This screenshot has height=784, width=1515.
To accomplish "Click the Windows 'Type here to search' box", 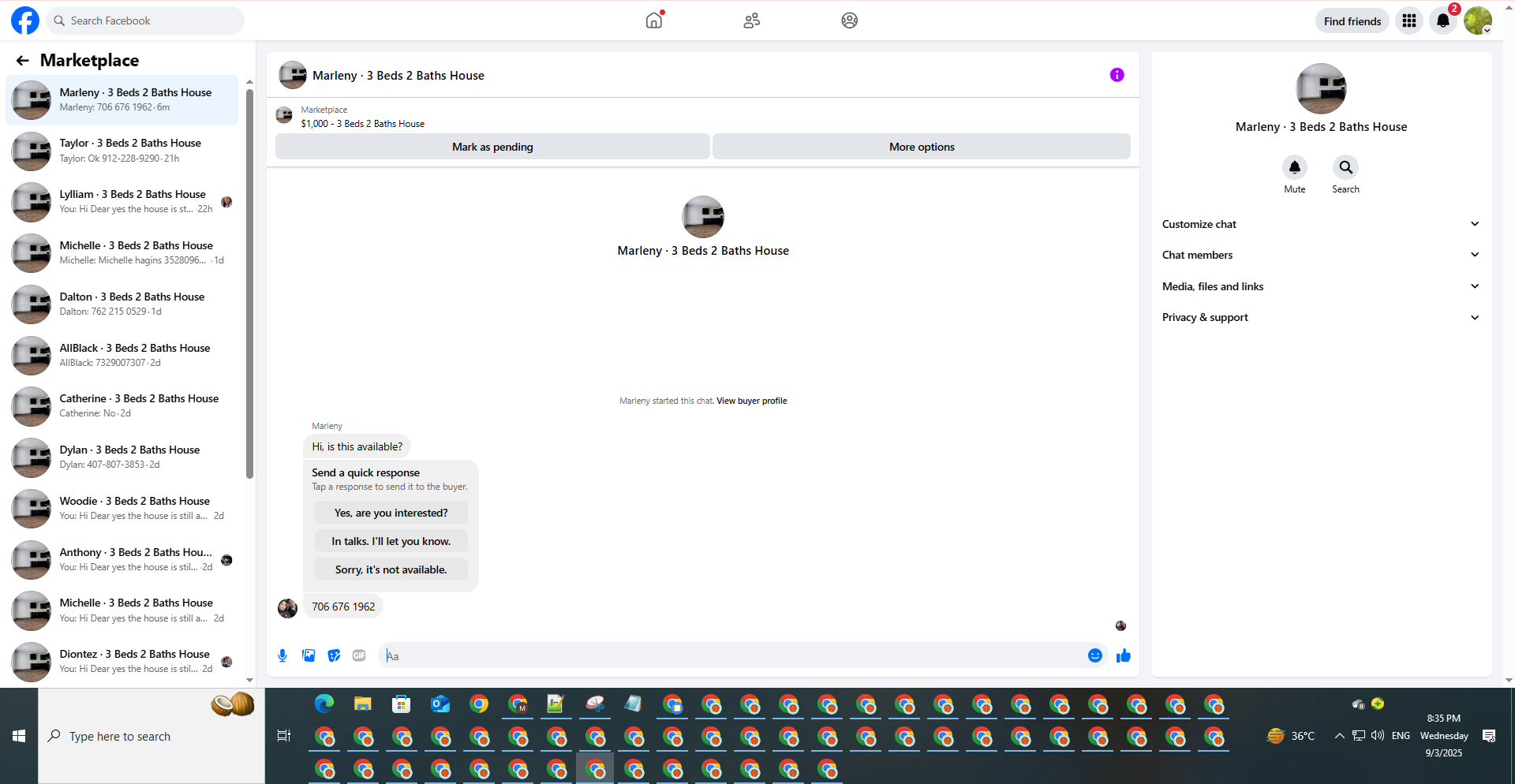I will pyautogui.click(x=151, y=736).
